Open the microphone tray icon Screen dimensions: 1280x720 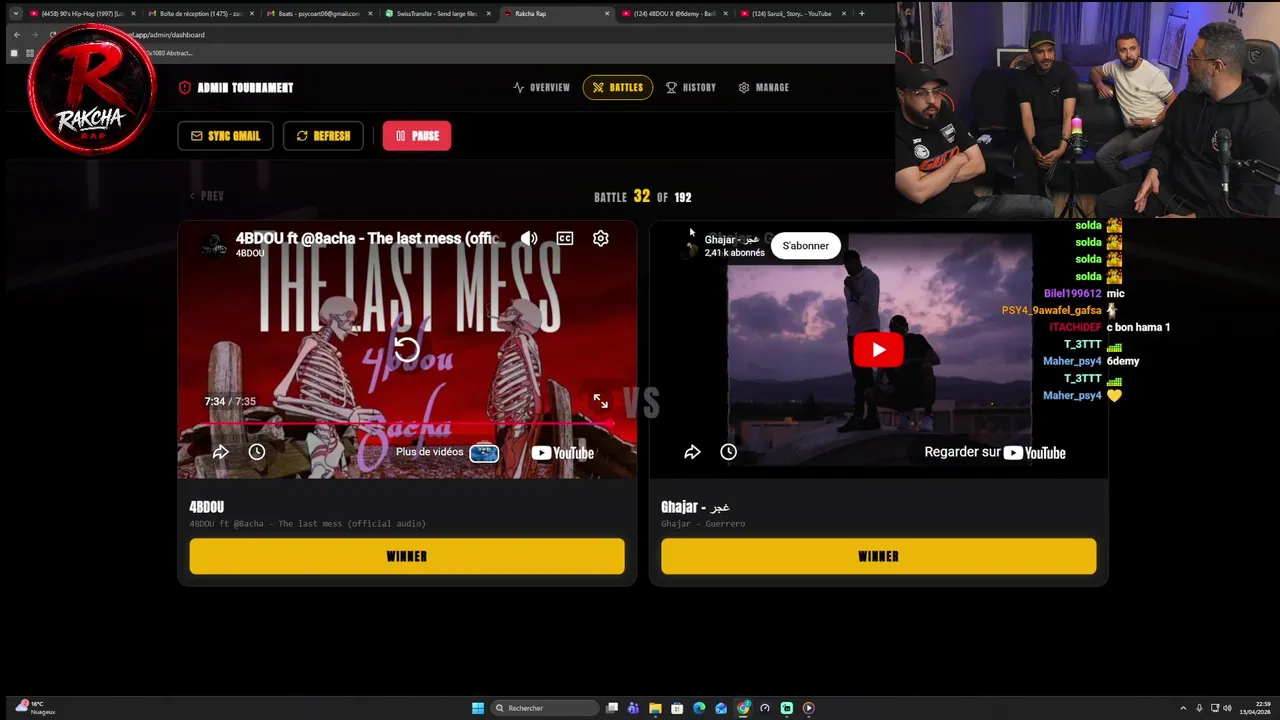click(1199, 708)
